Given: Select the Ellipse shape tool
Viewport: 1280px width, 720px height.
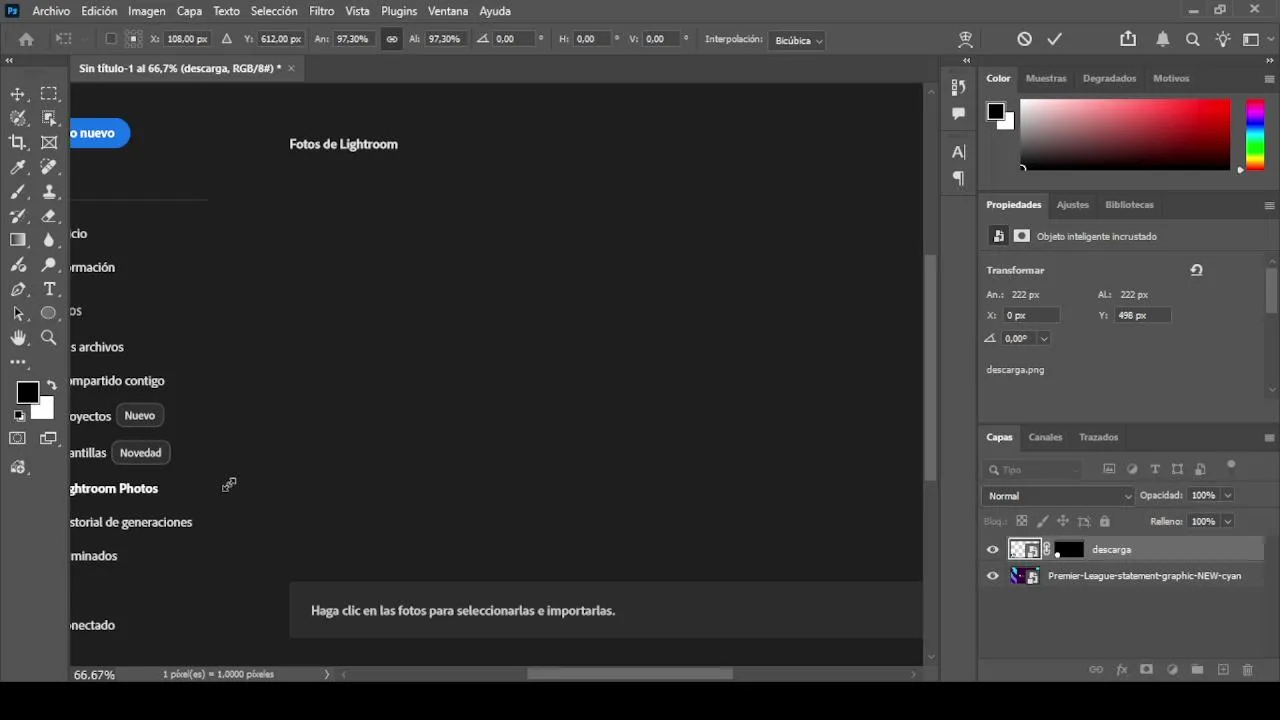Looking at the screenshot, I should tap(49, 313).
